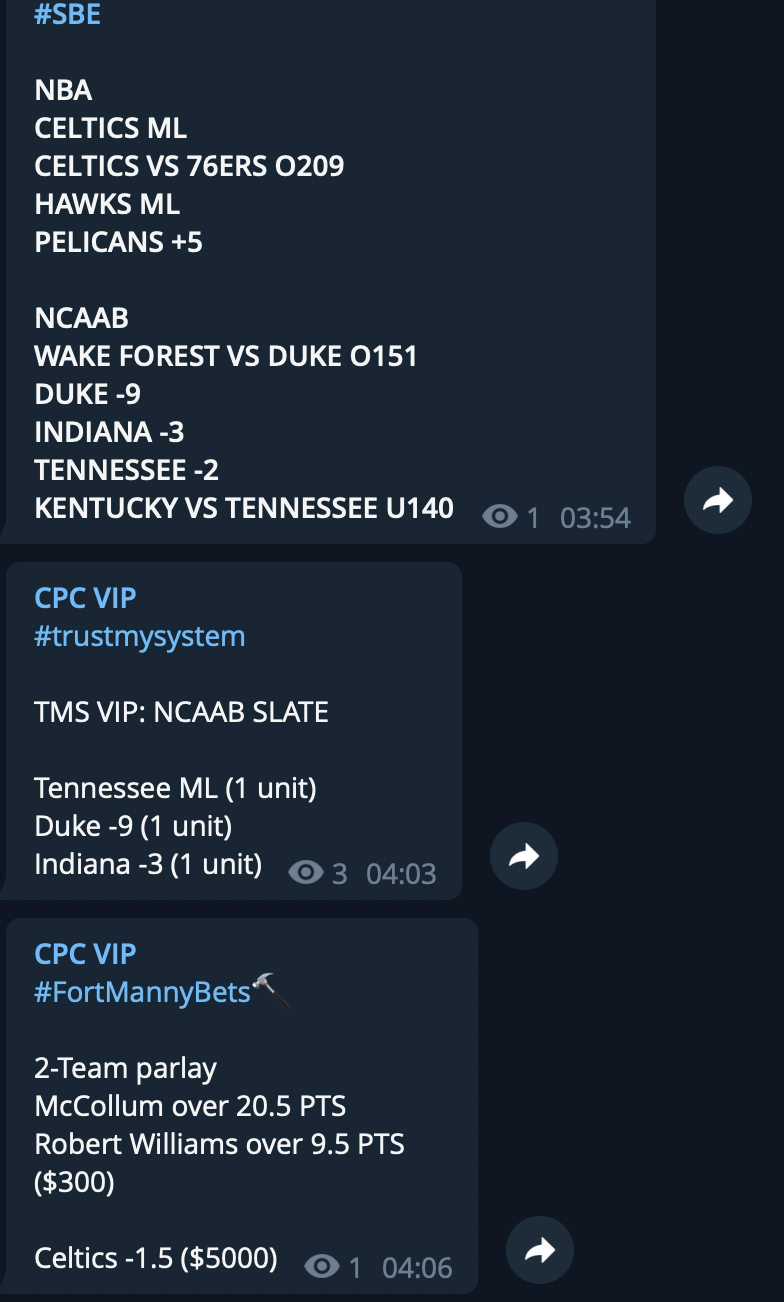Click the views eye icon beside 03:54
Viewport: 784px width, 1302px height.
tap(500, 517)
